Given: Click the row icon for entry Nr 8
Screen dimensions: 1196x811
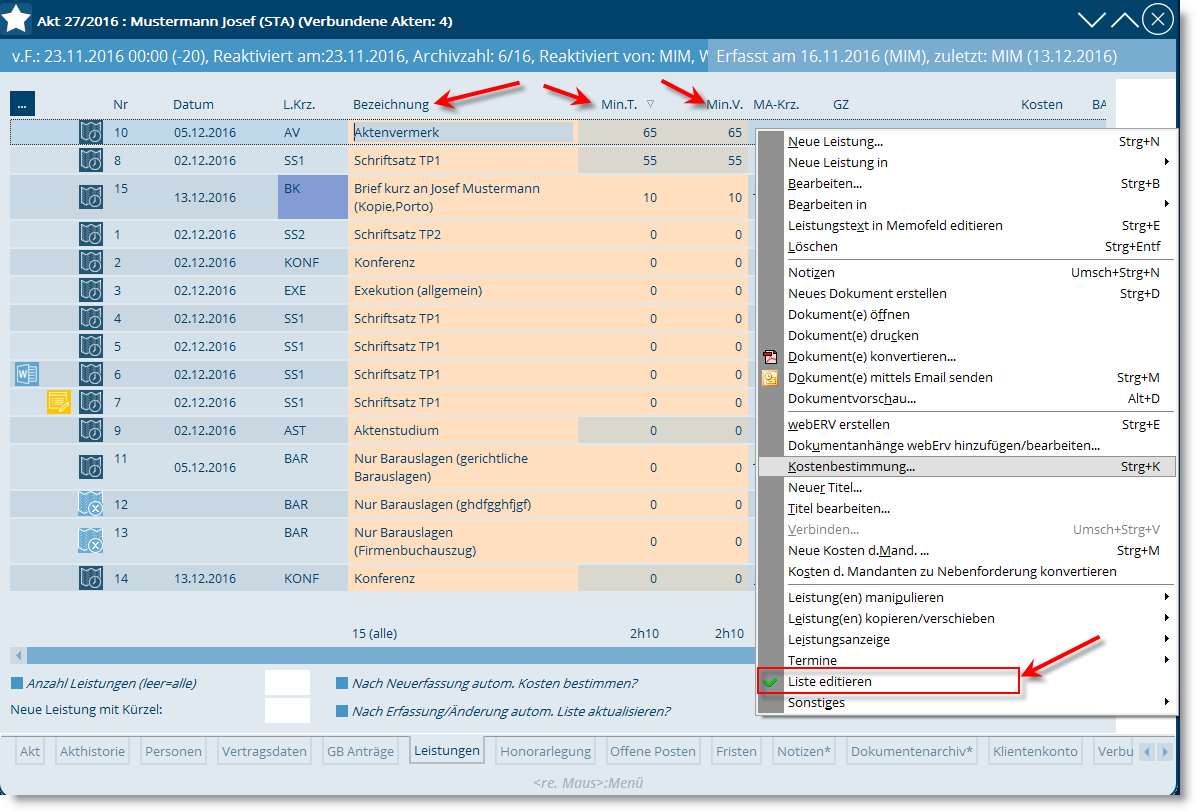Looking at the screenshot, I should (91, 160).
